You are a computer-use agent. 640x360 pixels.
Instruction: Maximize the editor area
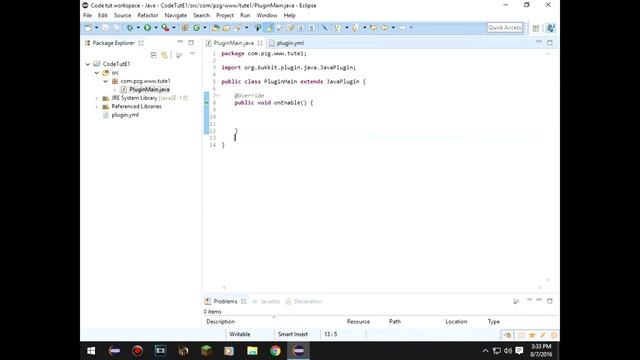point(550,42)
